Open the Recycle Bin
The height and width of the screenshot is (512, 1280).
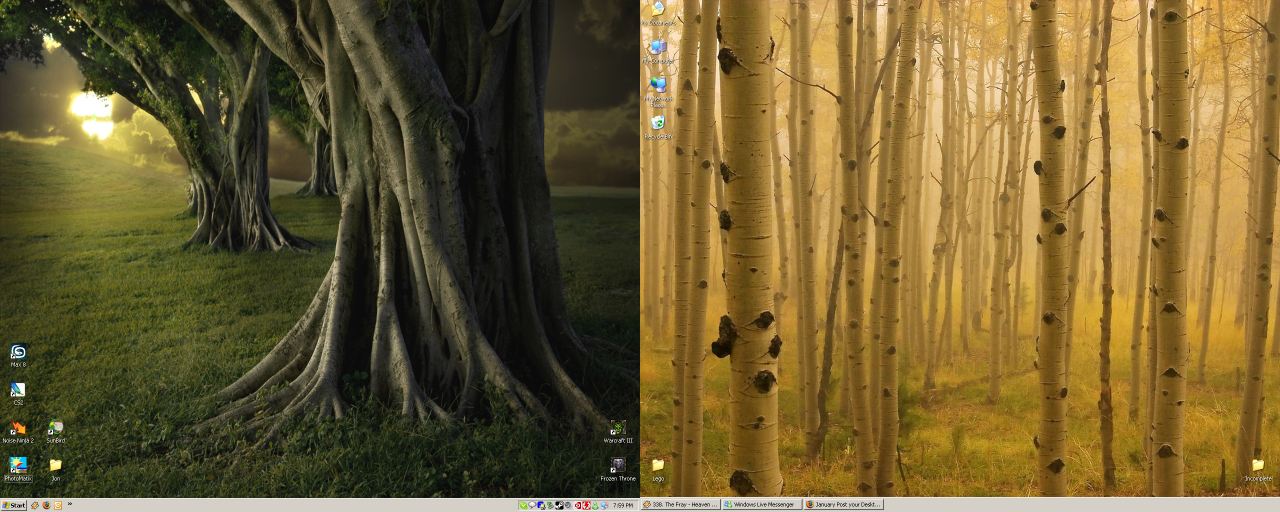(658, 126)
